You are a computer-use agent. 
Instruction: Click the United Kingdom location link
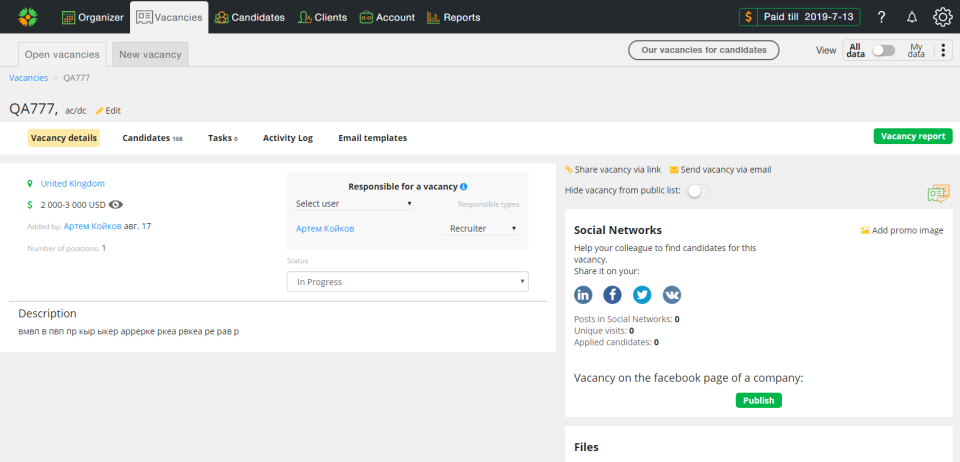72,184
